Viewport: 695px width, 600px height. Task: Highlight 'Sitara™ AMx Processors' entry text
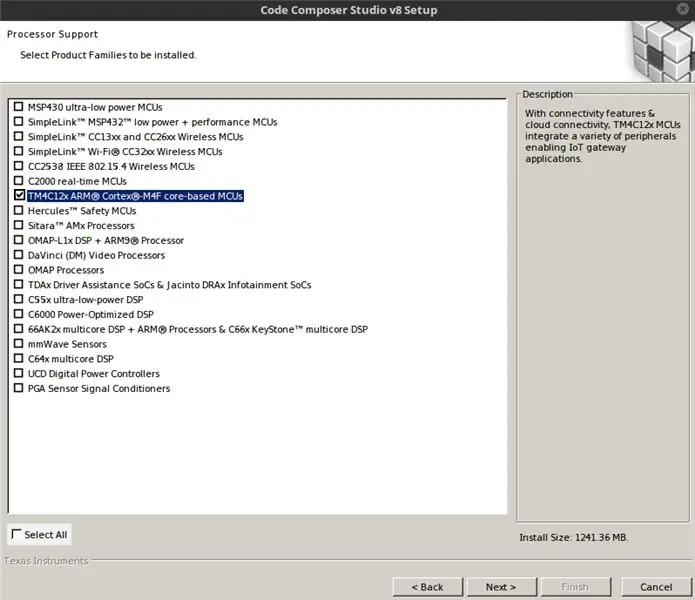tap(81, 226)
